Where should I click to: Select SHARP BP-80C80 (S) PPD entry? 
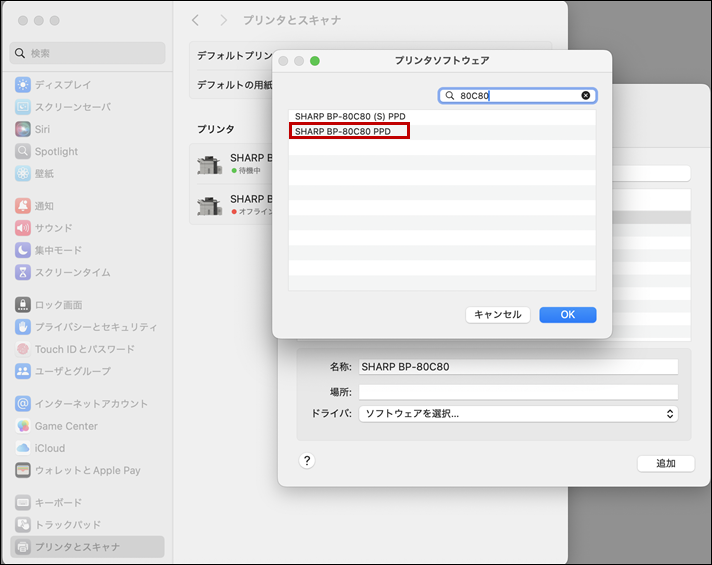click(x=442, y=116)
